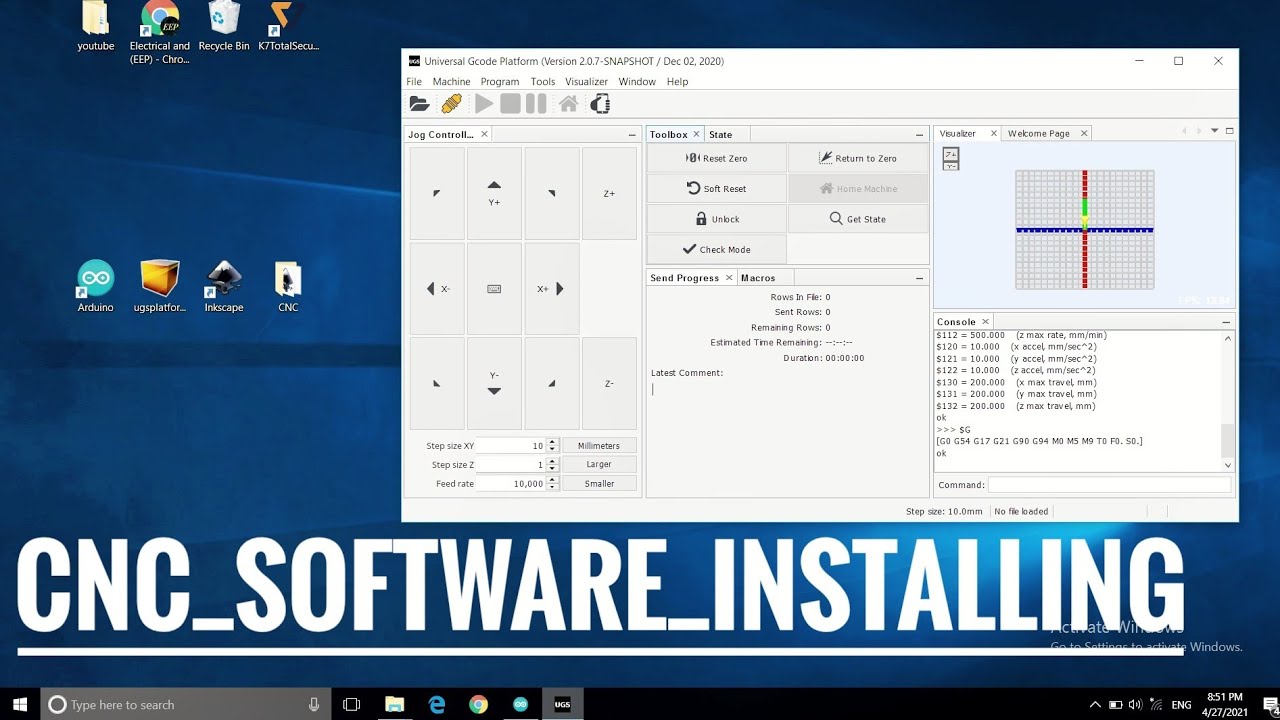Open a G-code file with folder icon

point(419,104)
